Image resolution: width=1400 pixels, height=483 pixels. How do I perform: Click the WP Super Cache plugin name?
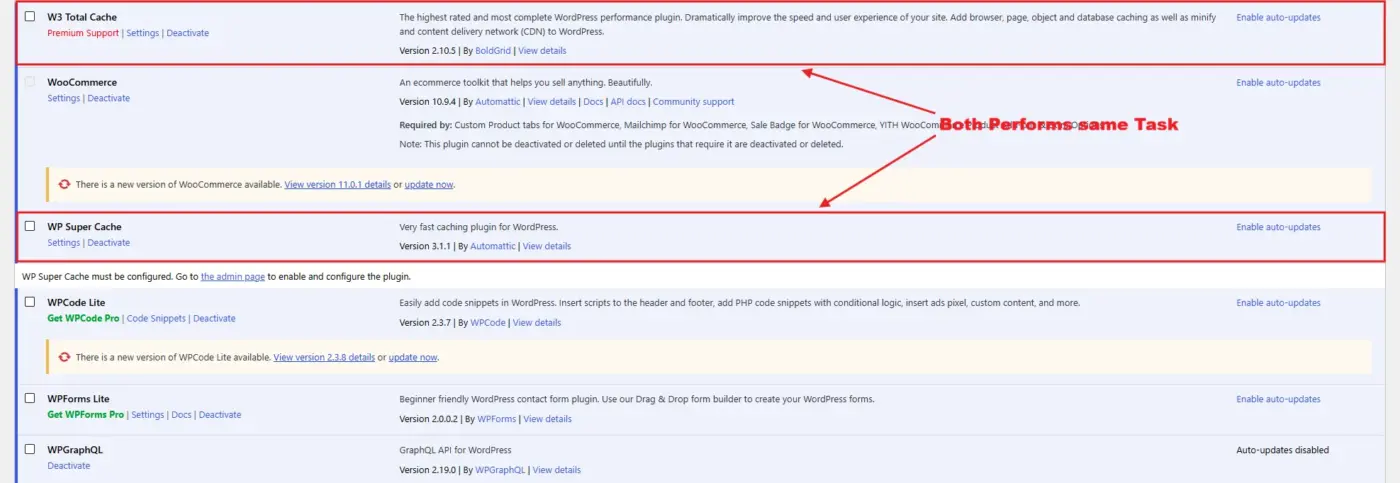coord(84,226)
